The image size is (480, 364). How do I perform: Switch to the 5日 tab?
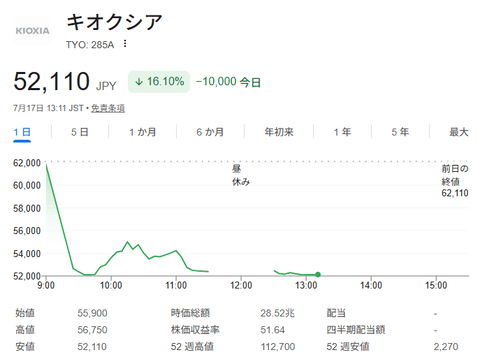(80, 132)
